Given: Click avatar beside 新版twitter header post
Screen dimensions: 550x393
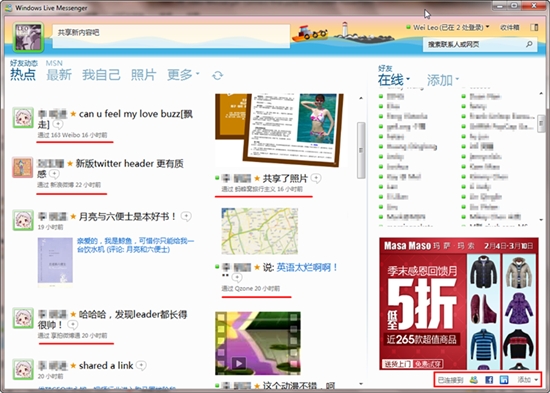Looking at the screenshot, I should pyautogui.click(x=23, y=167).
